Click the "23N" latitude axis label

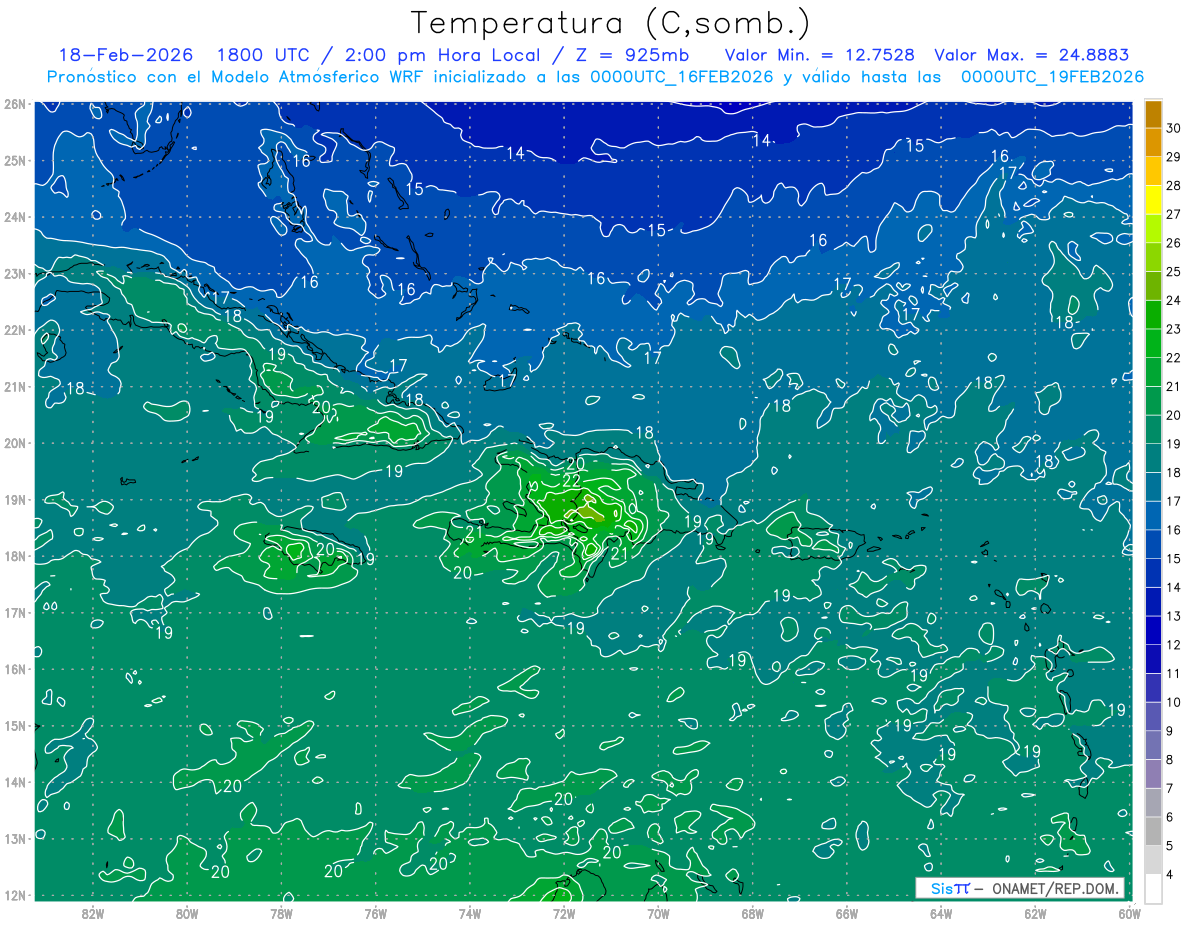pos(14,274)
